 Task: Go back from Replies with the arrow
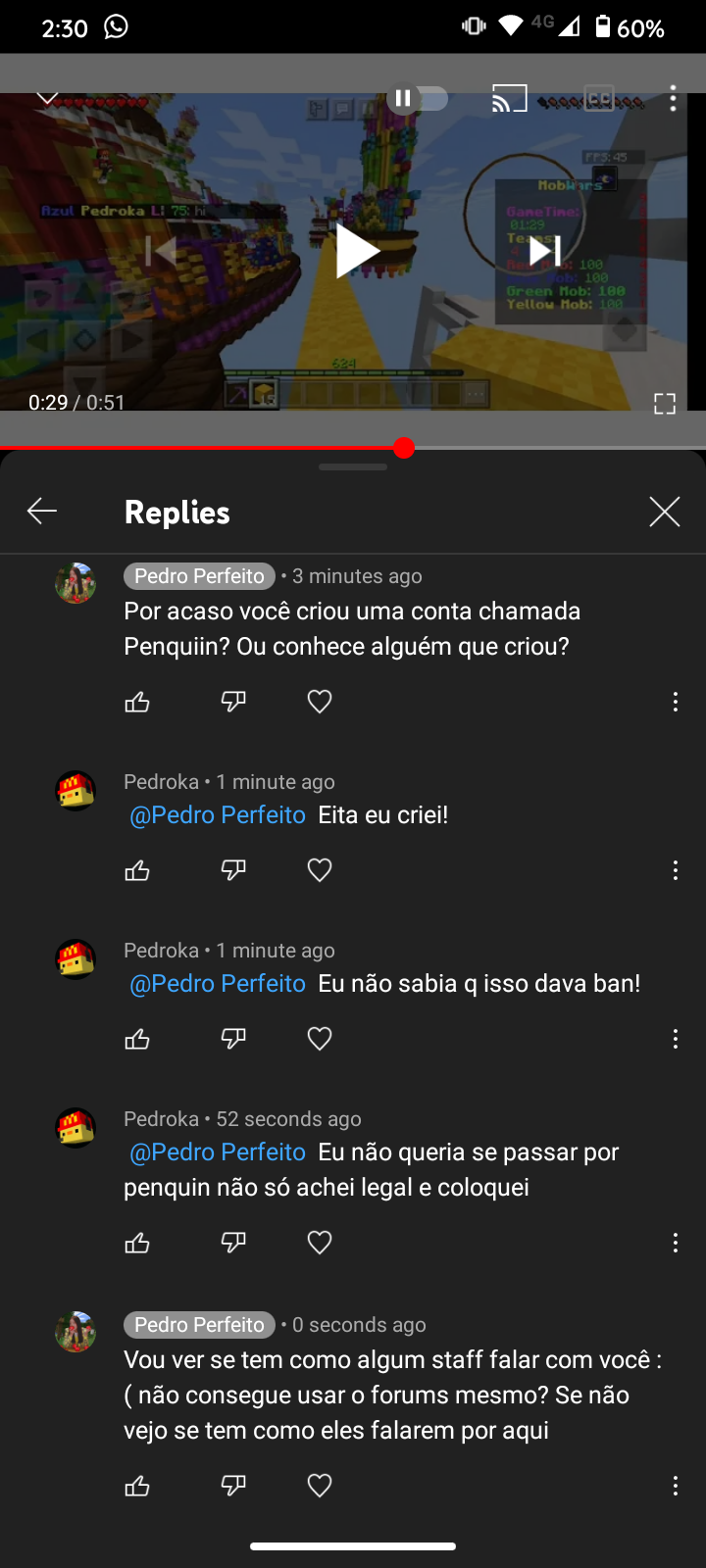tap(42, 511)
